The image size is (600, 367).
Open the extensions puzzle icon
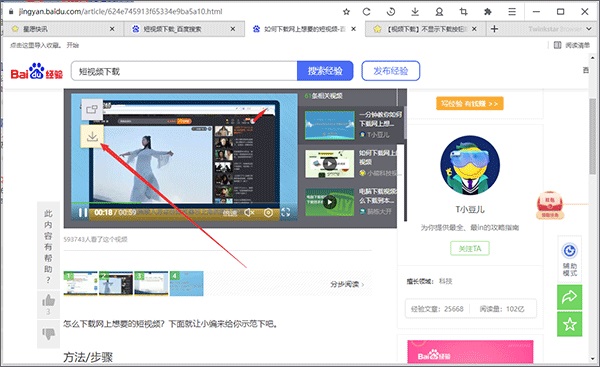[x=488, y=12]
